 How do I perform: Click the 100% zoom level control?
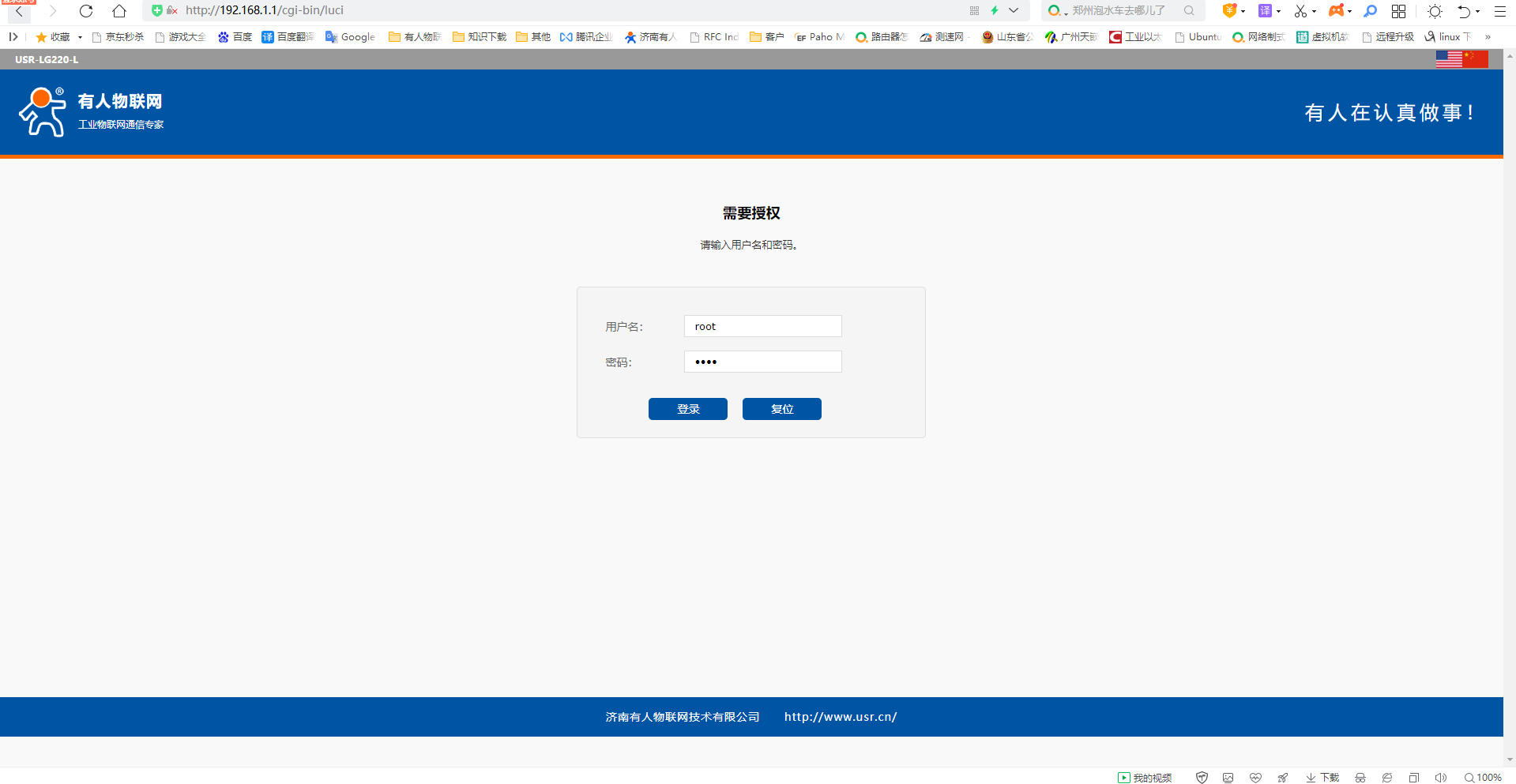point(1483,778)
